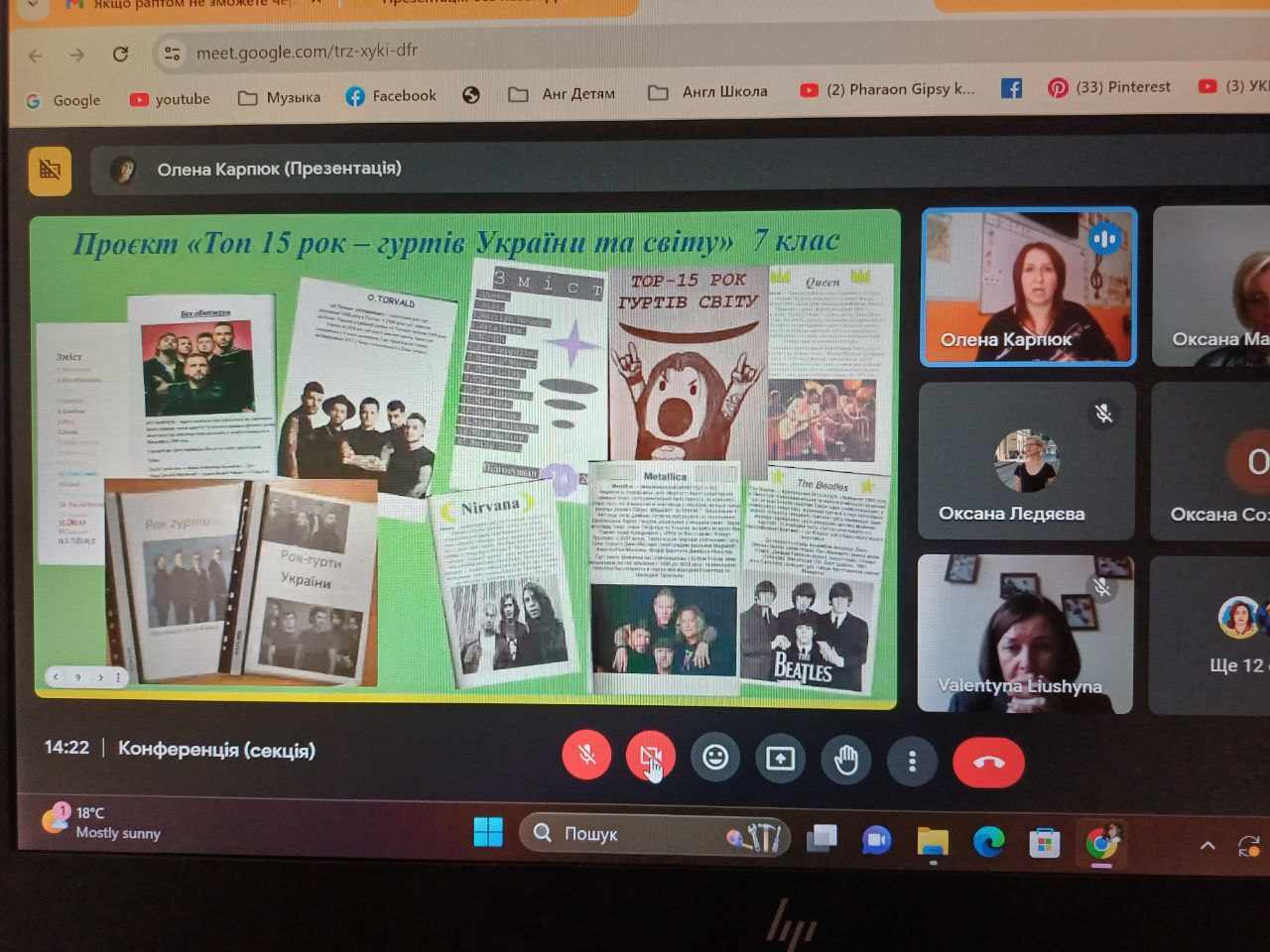Open the Google bookmark
1270x952 pixels.
[63, 100]
